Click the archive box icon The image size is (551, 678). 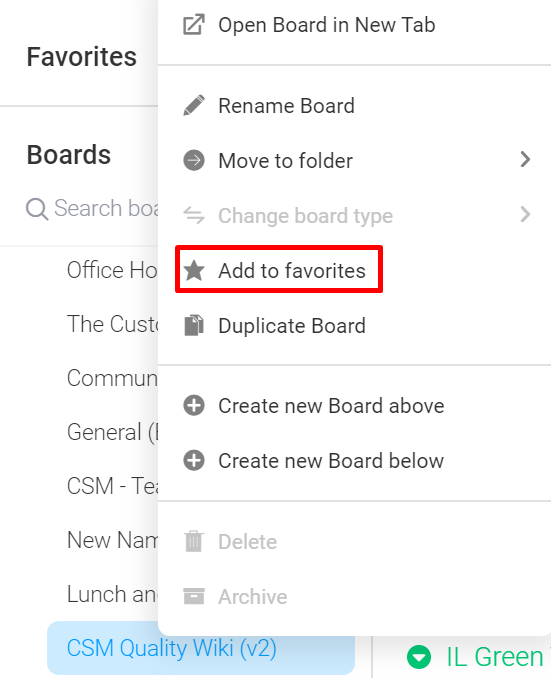point(194,596)
